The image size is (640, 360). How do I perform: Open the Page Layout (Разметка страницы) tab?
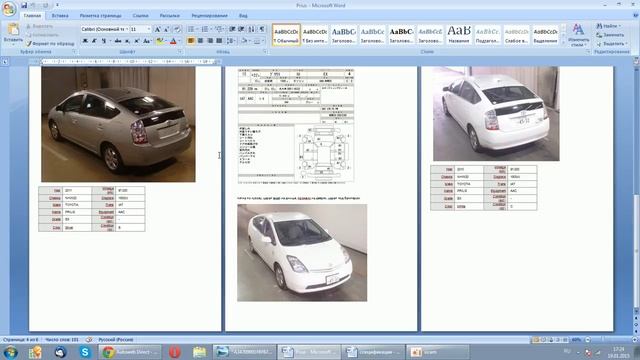coord(100,16)
